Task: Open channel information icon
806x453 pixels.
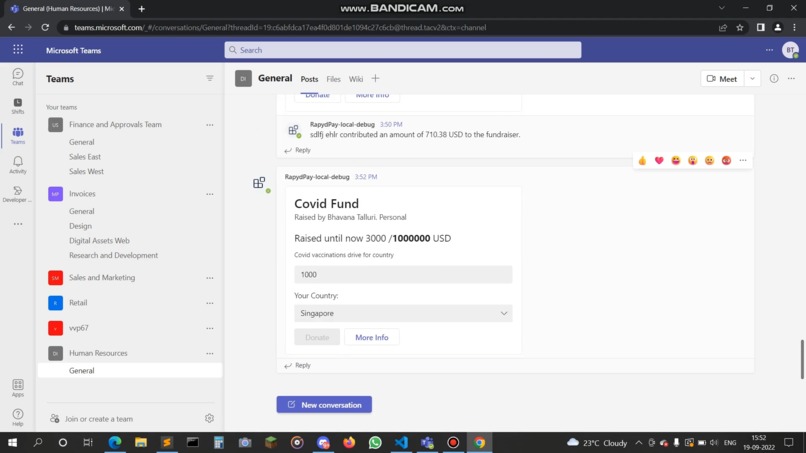Action: point(774,79)
